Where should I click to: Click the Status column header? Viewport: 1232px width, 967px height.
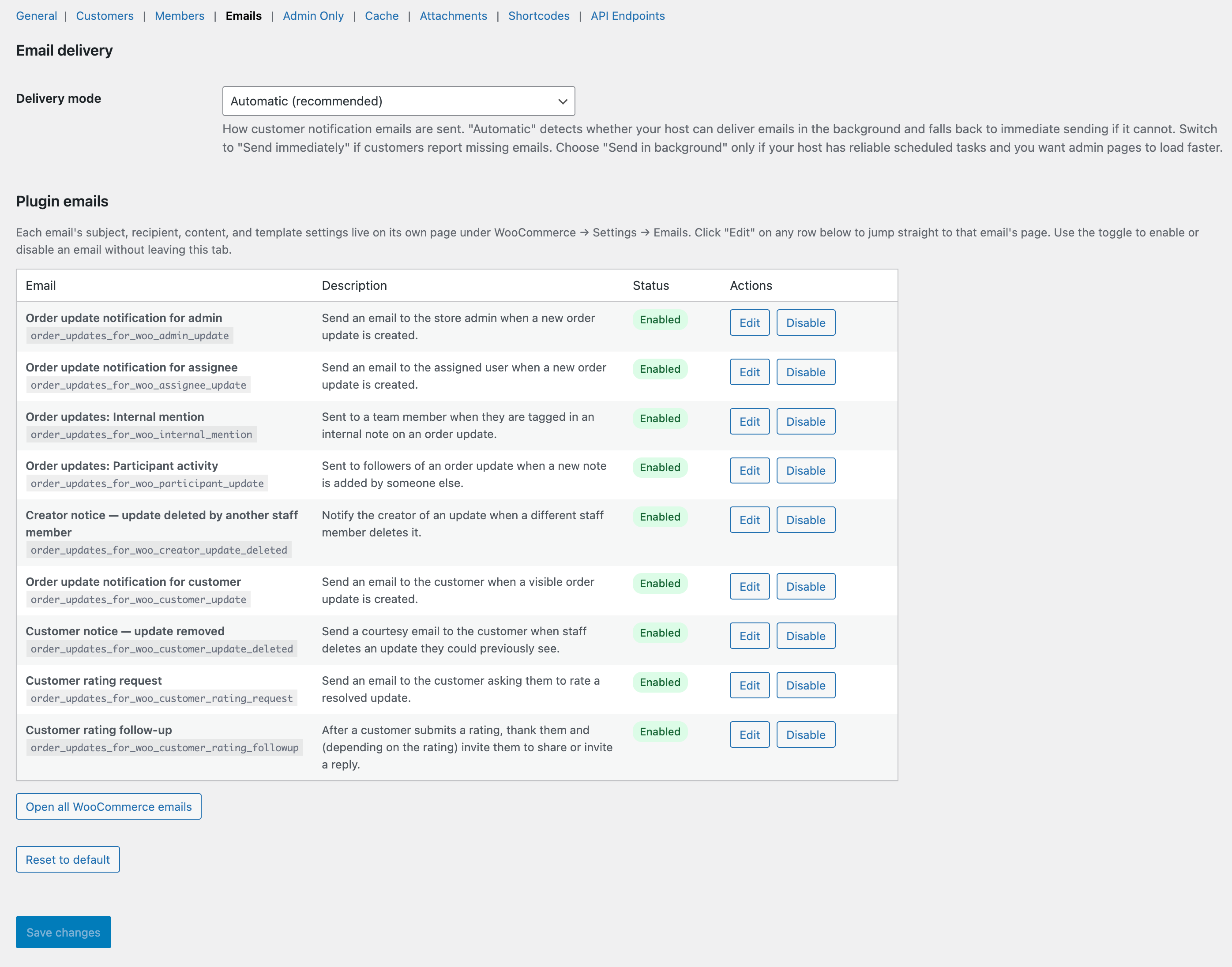651,285
